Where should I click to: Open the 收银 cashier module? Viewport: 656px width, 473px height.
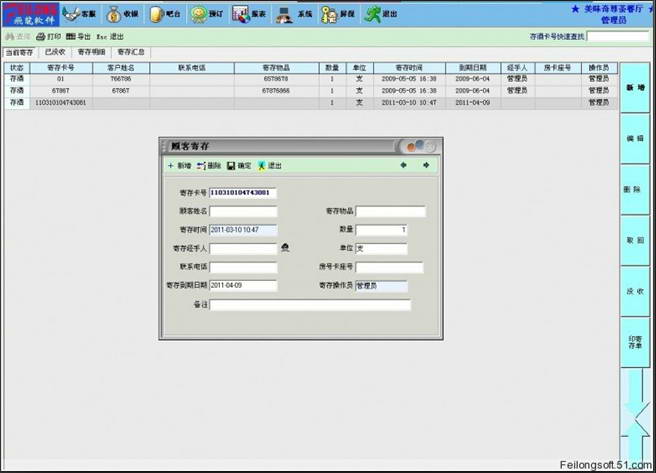(122, 14)
